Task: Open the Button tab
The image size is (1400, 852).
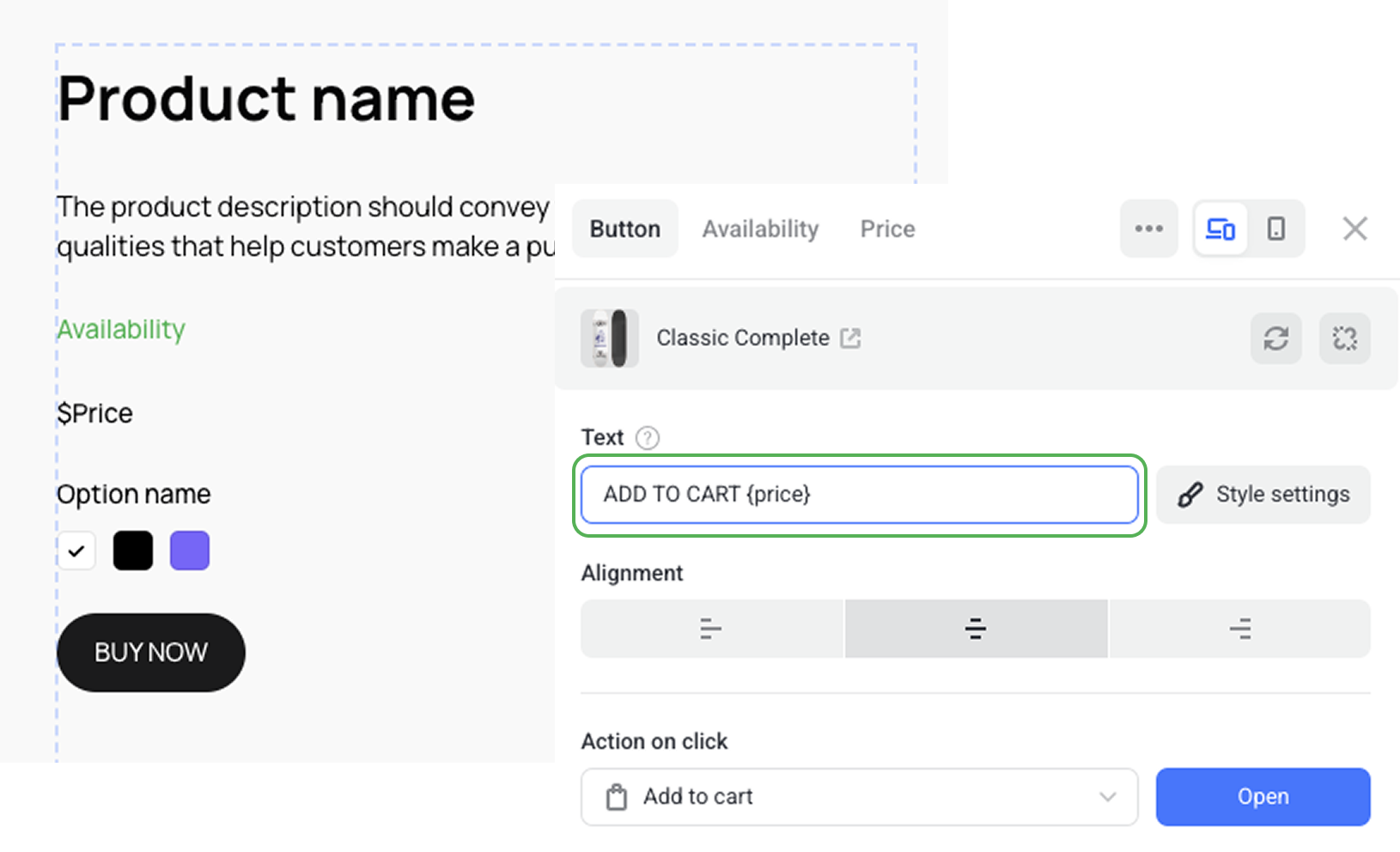Action: pyautogui.click(x=624, y=228)
